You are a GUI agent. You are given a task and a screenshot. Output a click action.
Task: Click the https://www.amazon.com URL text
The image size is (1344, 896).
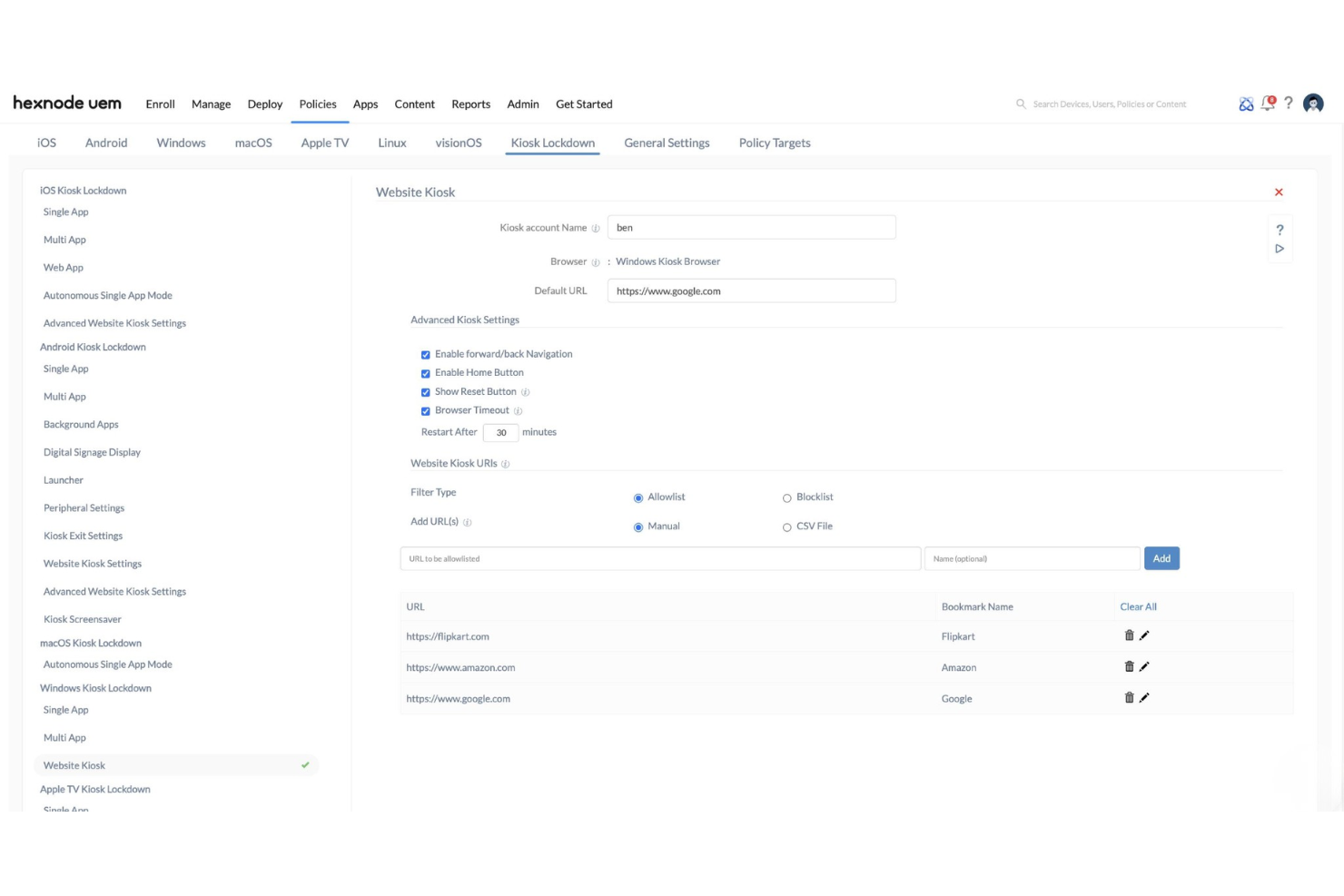(460, 667)
